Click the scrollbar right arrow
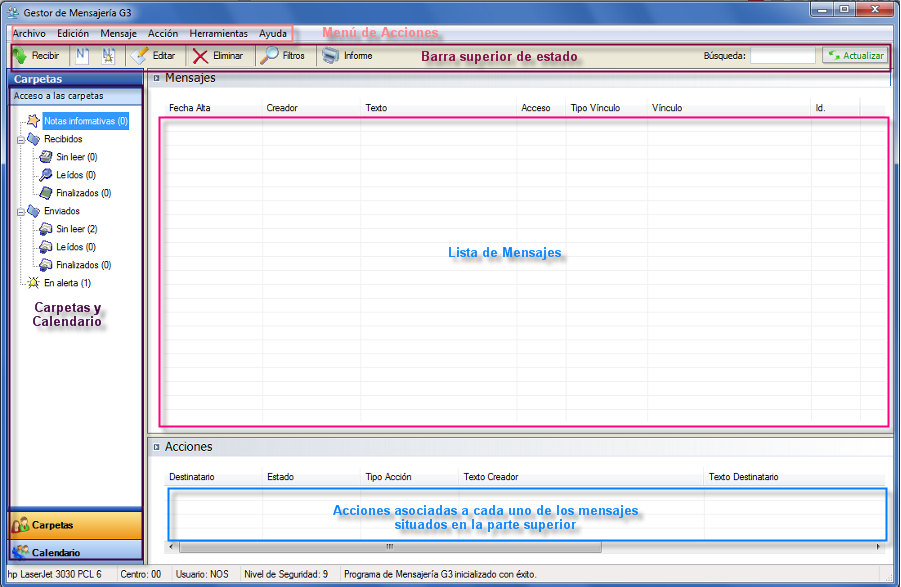901x587 pixels. [x=878, y=547]
